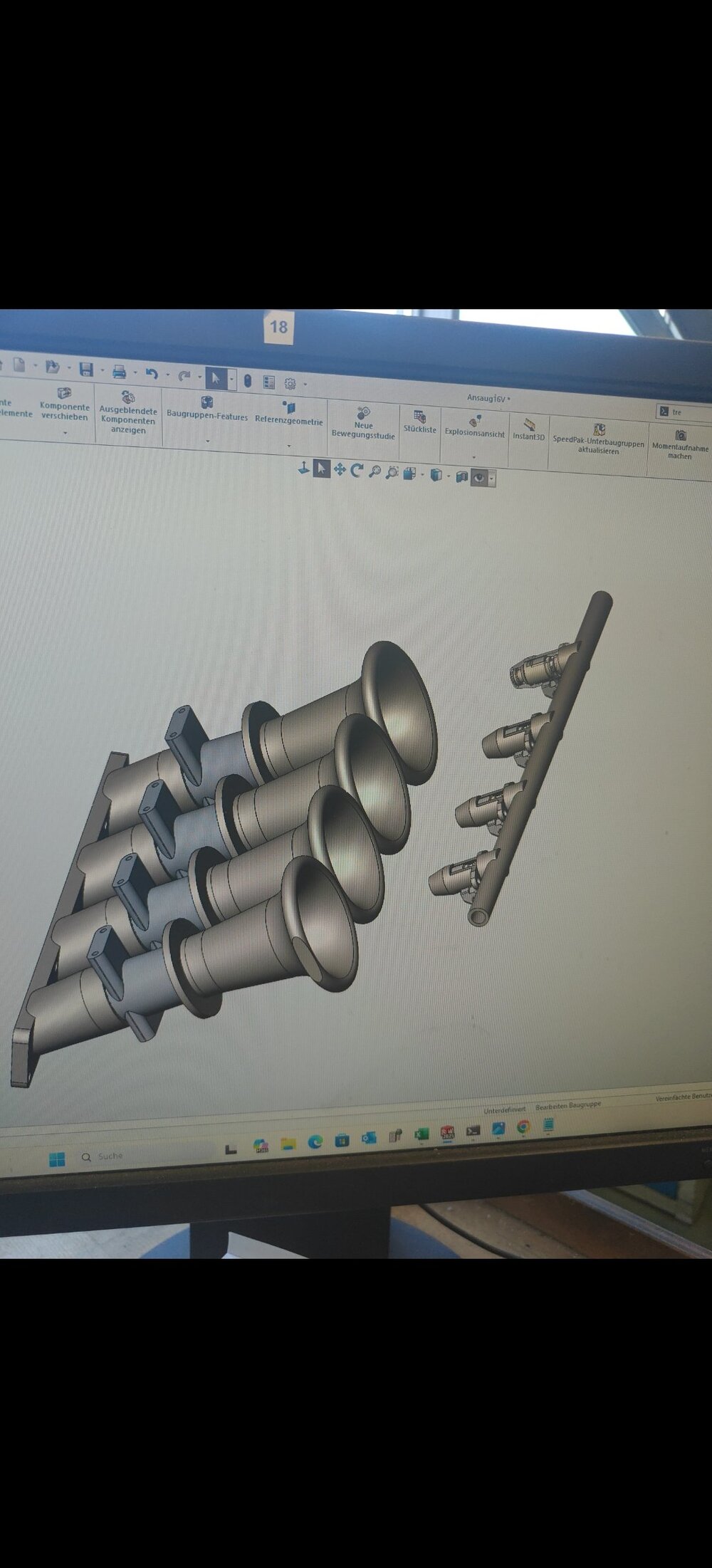
Task: Expand hide/show items dropdown arrow
Action: [x=491, y=479]
